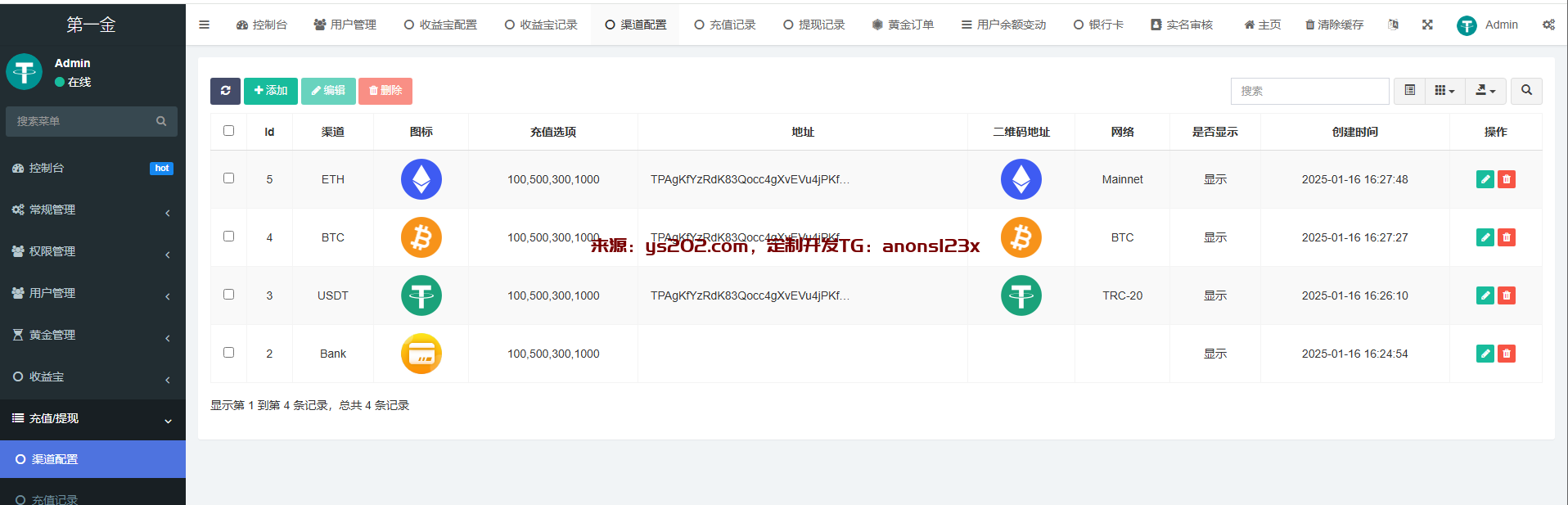
Task: Click 清除缓存 in the top bar
Action: click(x=1334, y=25)
